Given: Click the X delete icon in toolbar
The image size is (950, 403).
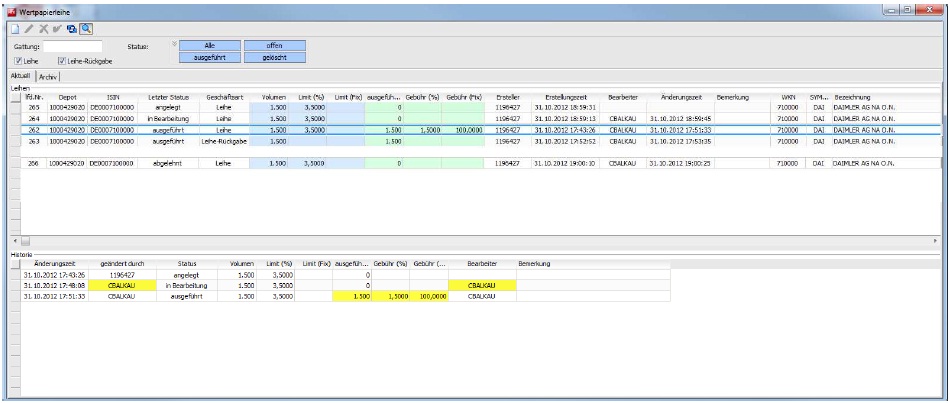Looking at the screenshot, I should pos(43,28).
